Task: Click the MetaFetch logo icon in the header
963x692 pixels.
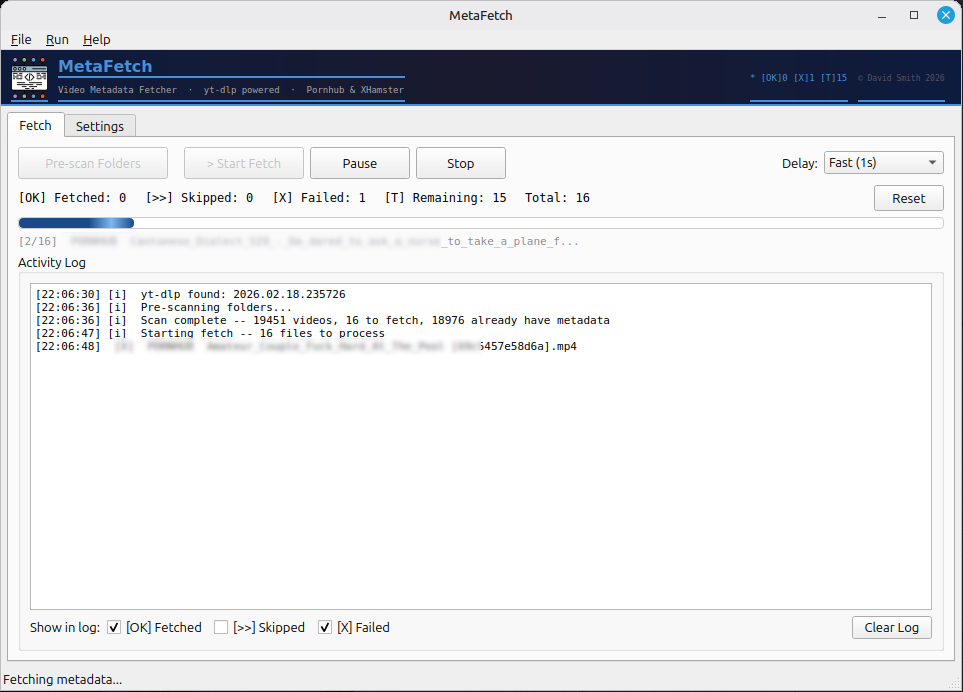Action: [x=30, y=77]
